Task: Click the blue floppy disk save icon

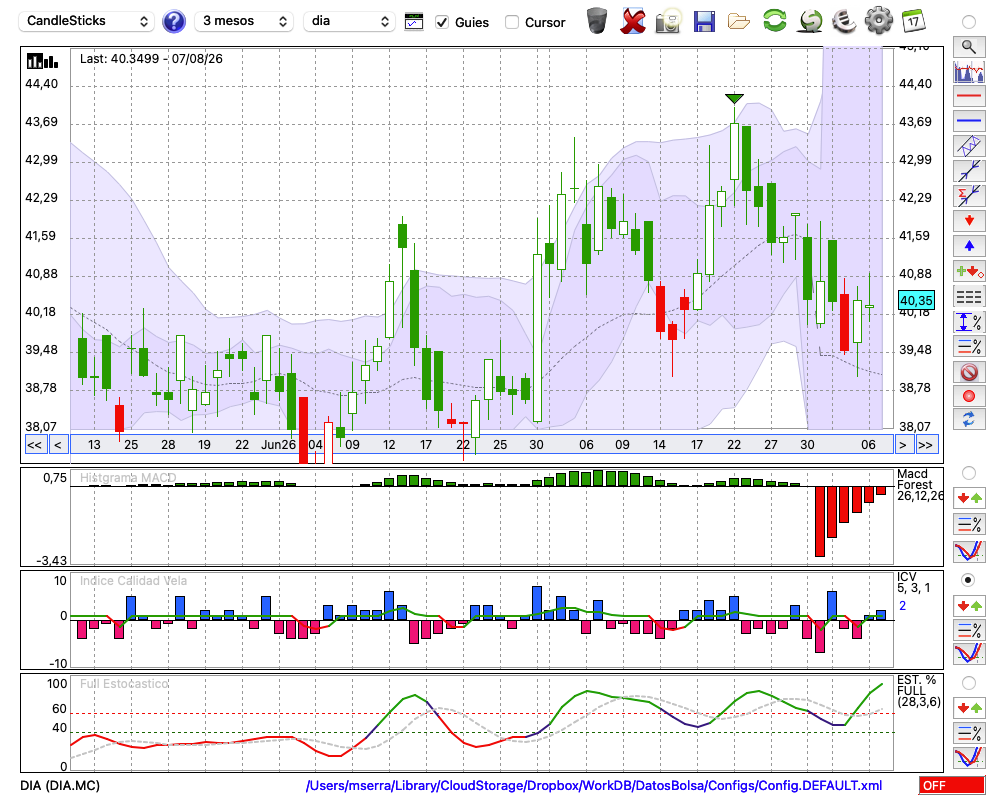Action: [x=703, y=22]
